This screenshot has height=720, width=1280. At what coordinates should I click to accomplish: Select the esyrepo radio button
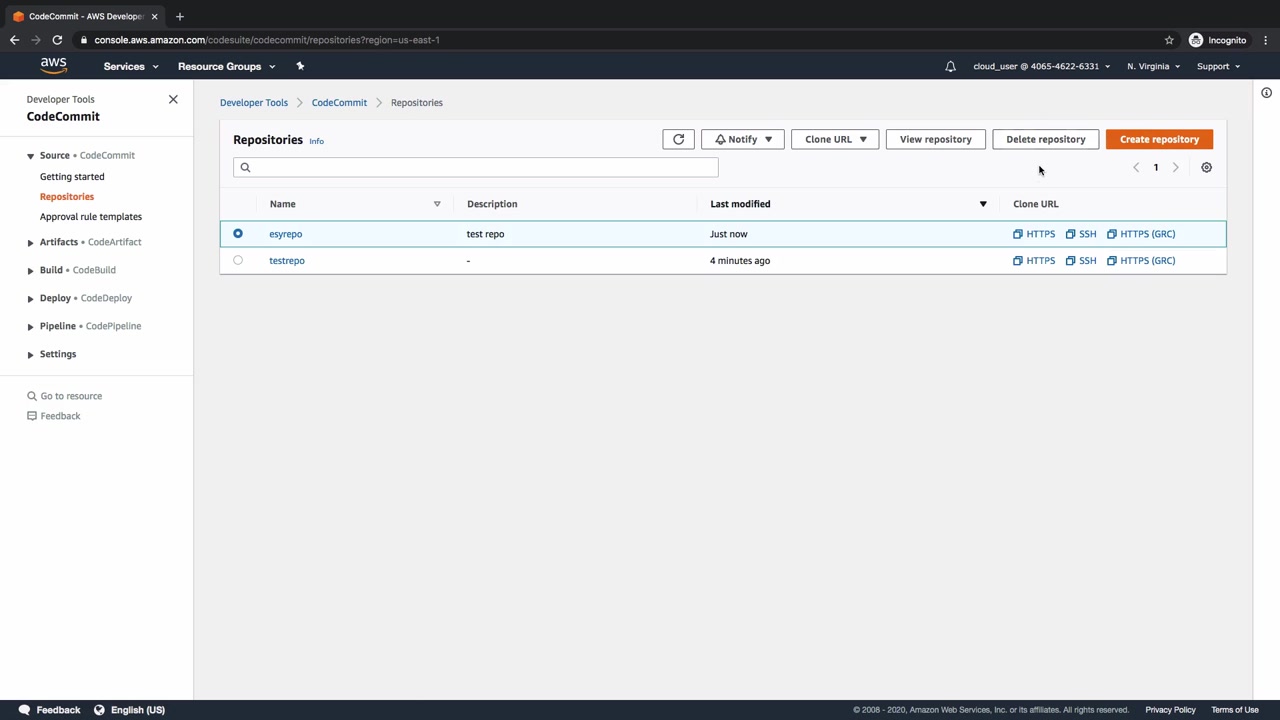(238, 234)
